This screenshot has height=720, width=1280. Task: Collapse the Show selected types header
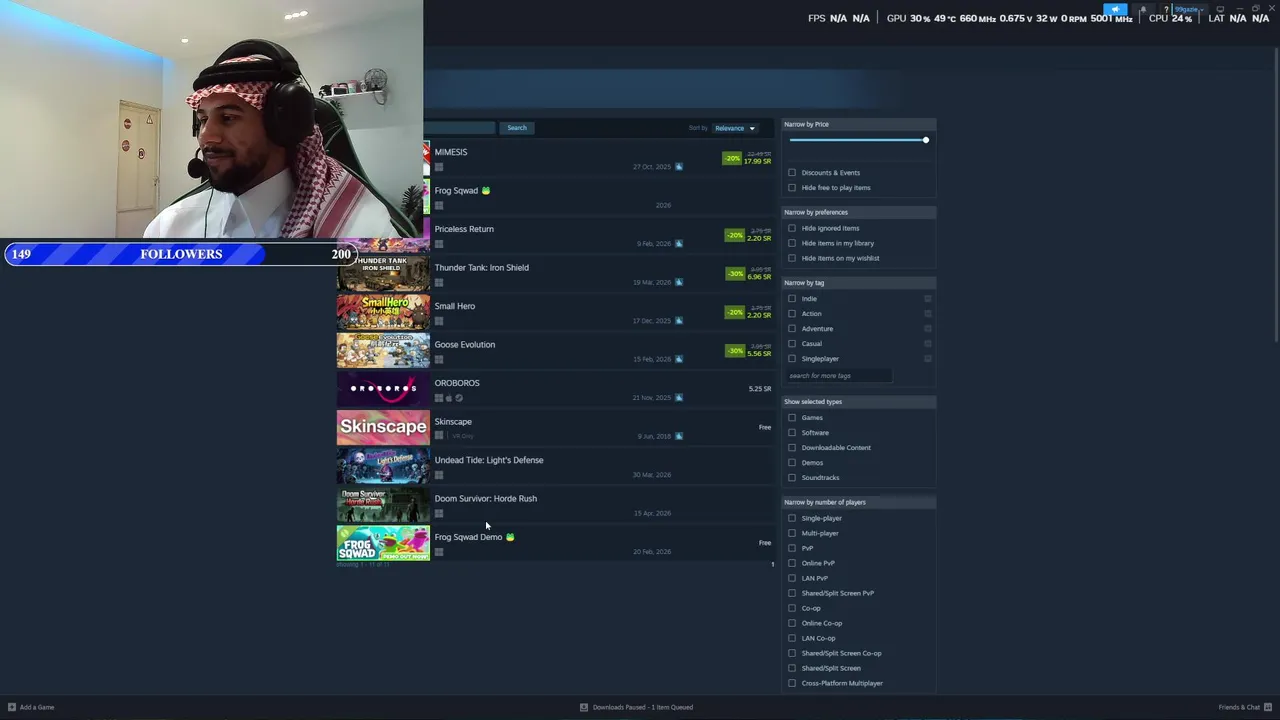(x=858, y=402)
